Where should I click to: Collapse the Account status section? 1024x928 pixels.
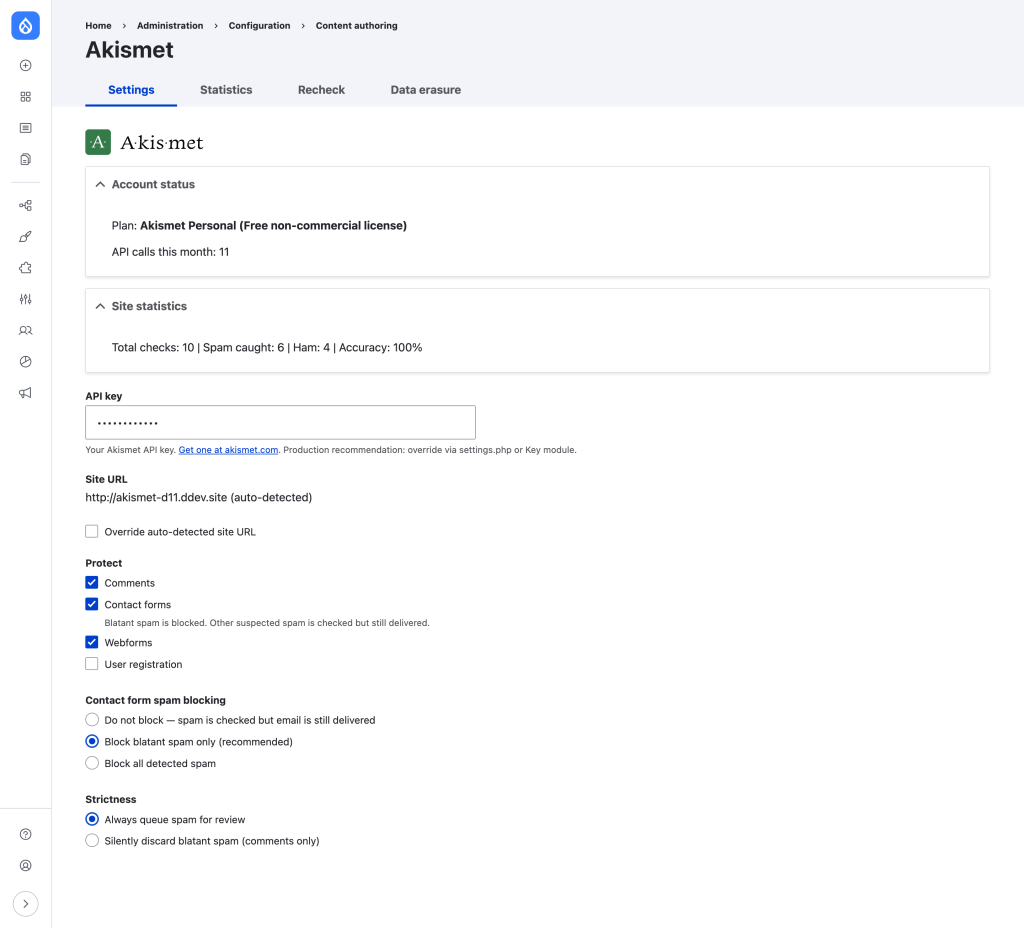[146, 185]
